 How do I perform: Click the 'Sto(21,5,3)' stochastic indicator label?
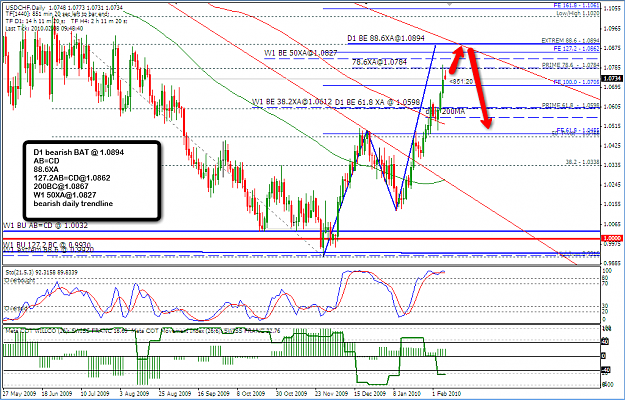point(19,273)
